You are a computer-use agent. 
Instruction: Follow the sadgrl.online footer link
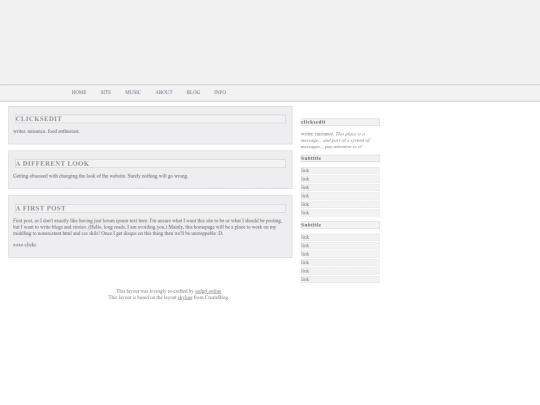[x=208, y=291]
